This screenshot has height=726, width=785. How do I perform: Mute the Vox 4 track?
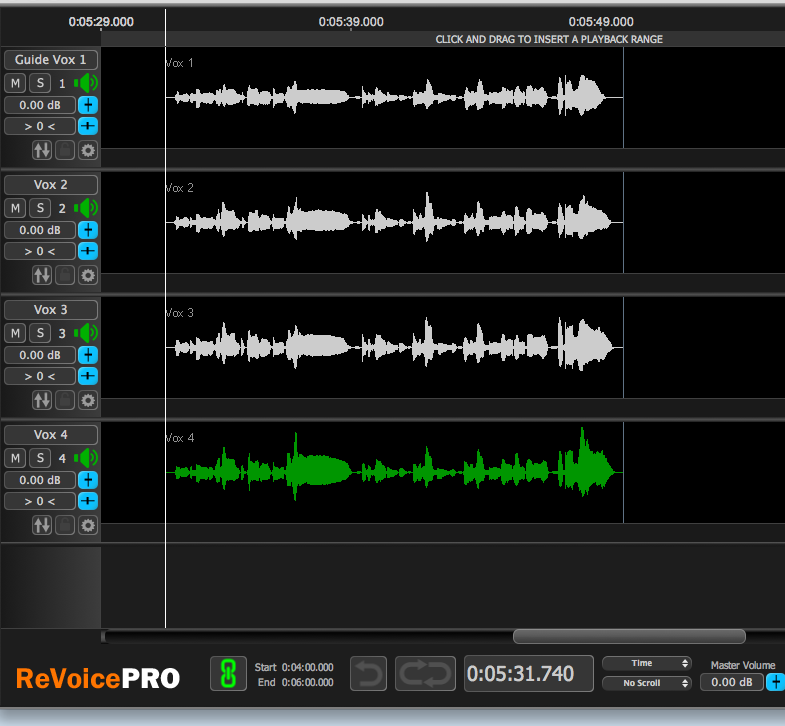pos(16,458)
